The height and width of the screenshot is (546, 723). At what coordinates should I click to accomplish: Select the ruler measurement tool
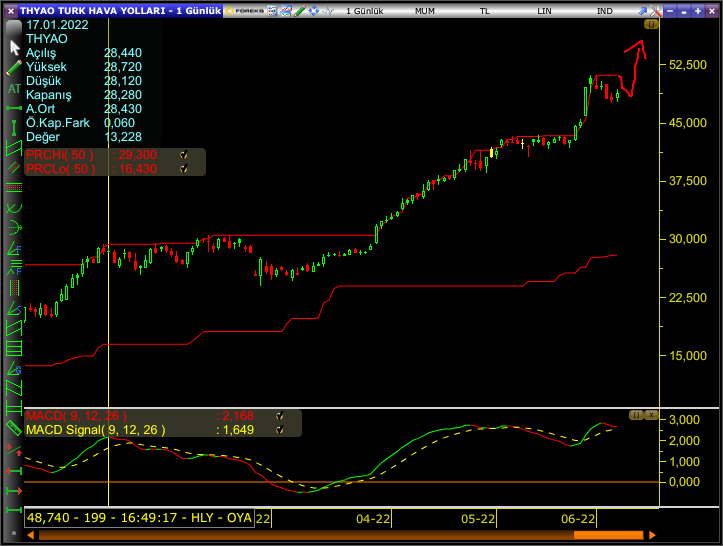click(x=14, y=428)
